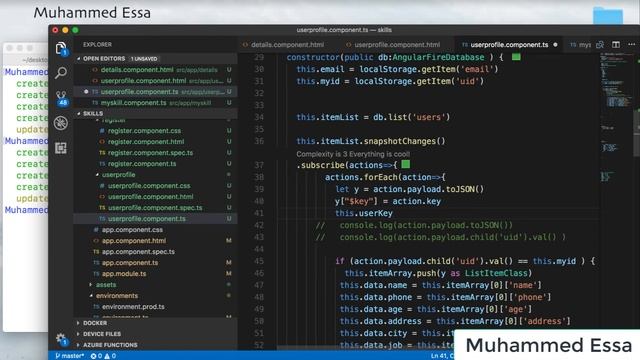The width and height of the screenshot is (640, 360).
Task: Open register.component.css file
Action: coord(155,131)
